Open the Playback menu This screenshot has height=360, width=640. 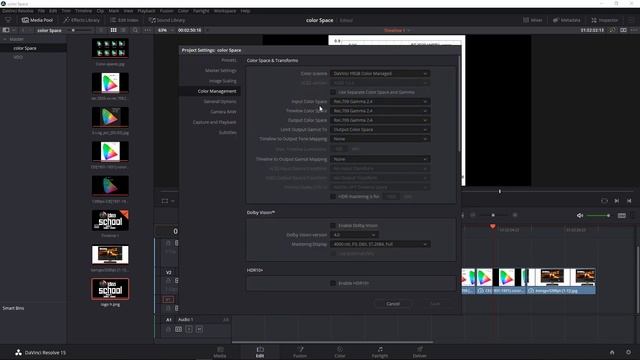click(146, 11)
